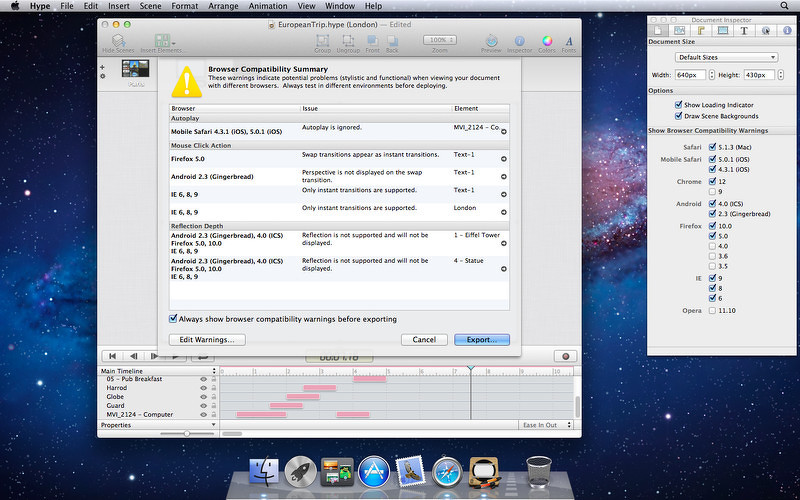This screenshot has width=800, height=500.
Task: Uncheck always show browser compatibility warnings
Action: 173,319
